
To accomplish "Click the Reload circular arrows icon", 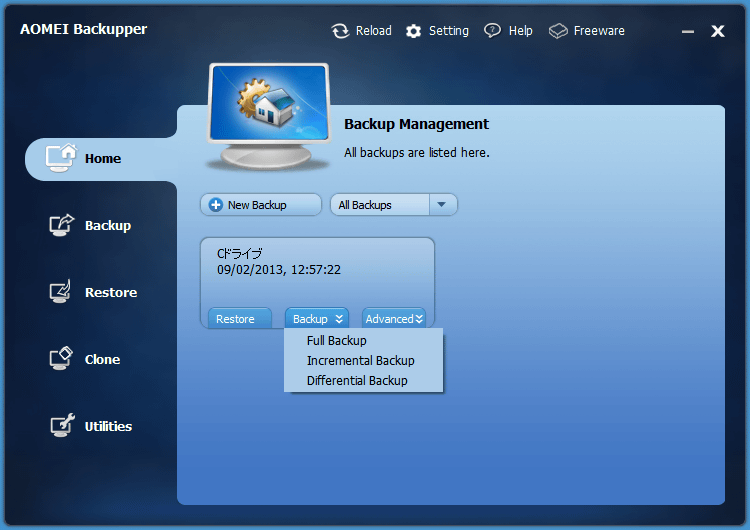I will [x=340, y=31].
